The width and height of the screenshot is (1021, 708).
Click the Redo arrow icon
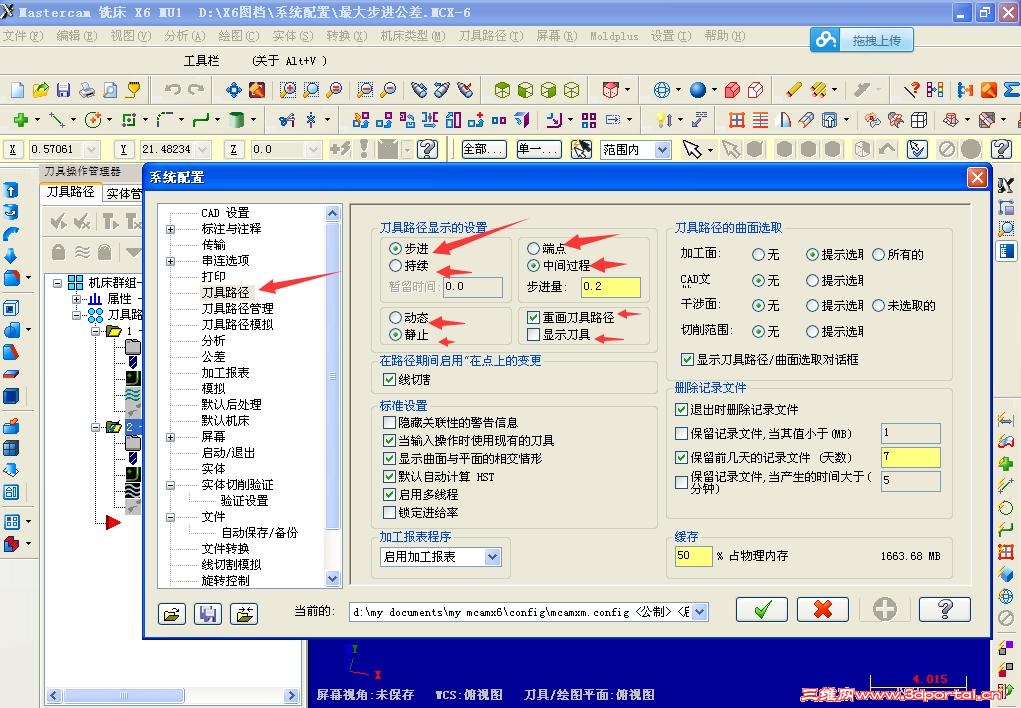pyautogui.click(x=195, y=89)
